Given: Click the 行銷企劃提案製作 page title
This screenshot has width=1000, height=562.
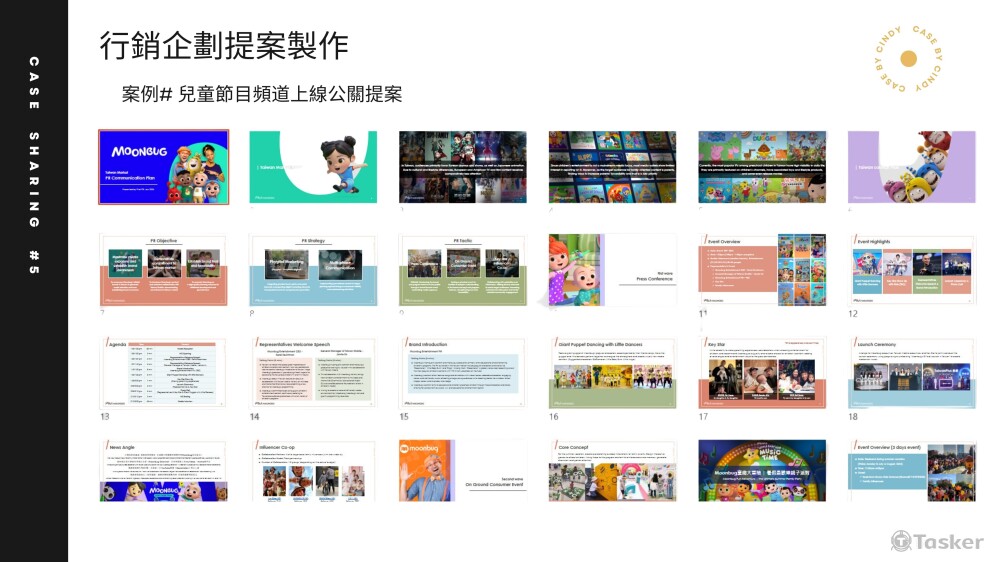Looking at the screenshot, I should 224,46.
